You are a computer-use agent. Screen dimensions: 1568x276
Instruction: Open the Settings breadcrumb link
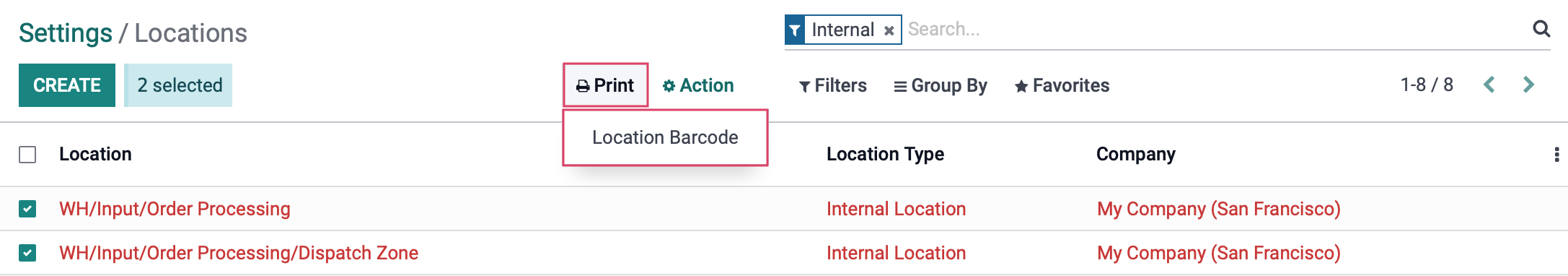[66, 33]
